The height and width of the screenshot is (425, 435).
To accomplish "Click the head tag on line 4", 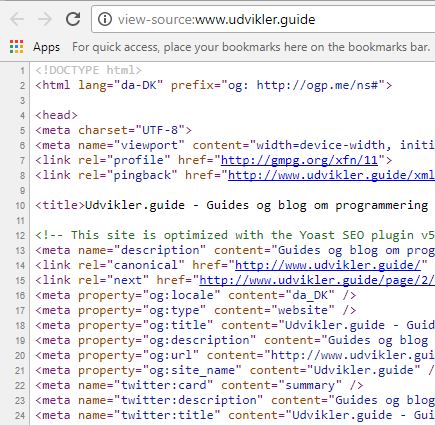I will pos(57,115).
